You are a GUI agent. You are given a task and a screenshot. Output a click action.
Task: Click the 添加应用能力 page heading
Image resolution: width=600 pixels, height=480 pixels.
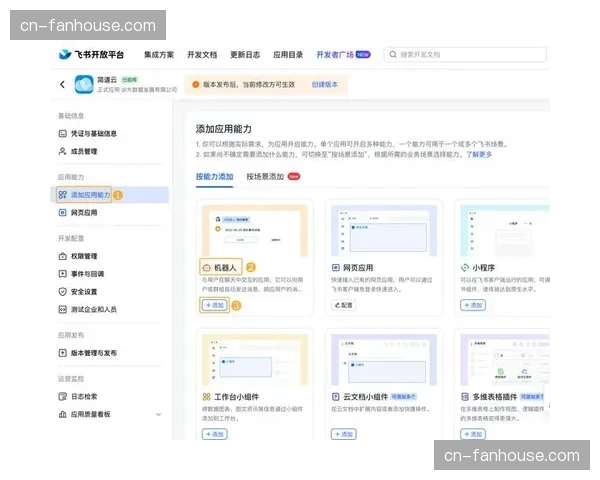223,129
